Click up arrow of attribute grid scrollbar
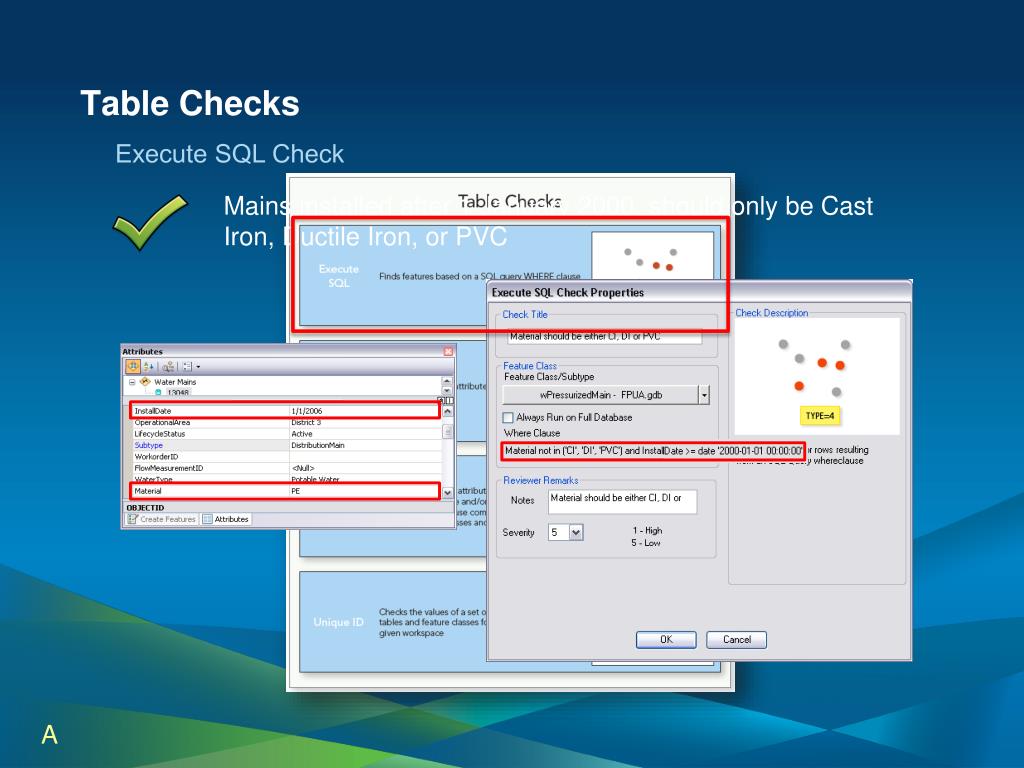 [x=447, y=411]
